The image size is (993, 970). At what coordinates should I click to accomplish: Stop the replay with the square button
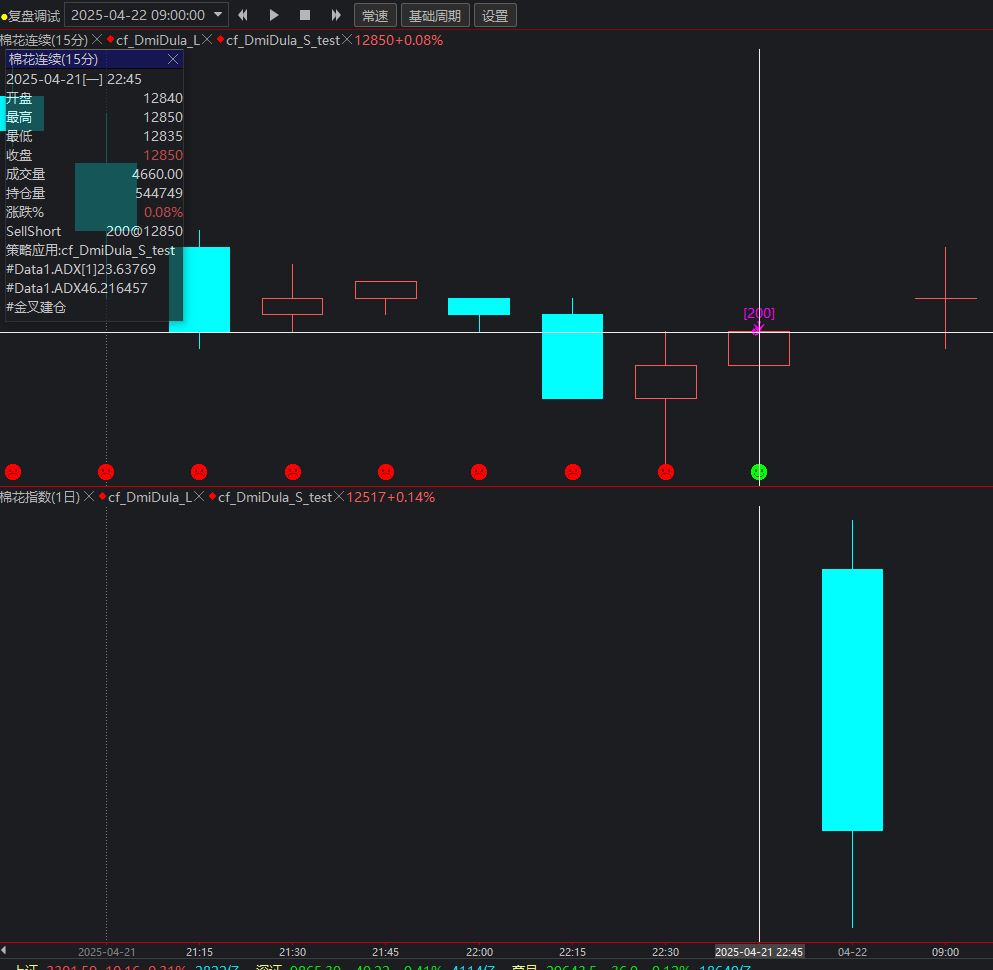[305, 15]
